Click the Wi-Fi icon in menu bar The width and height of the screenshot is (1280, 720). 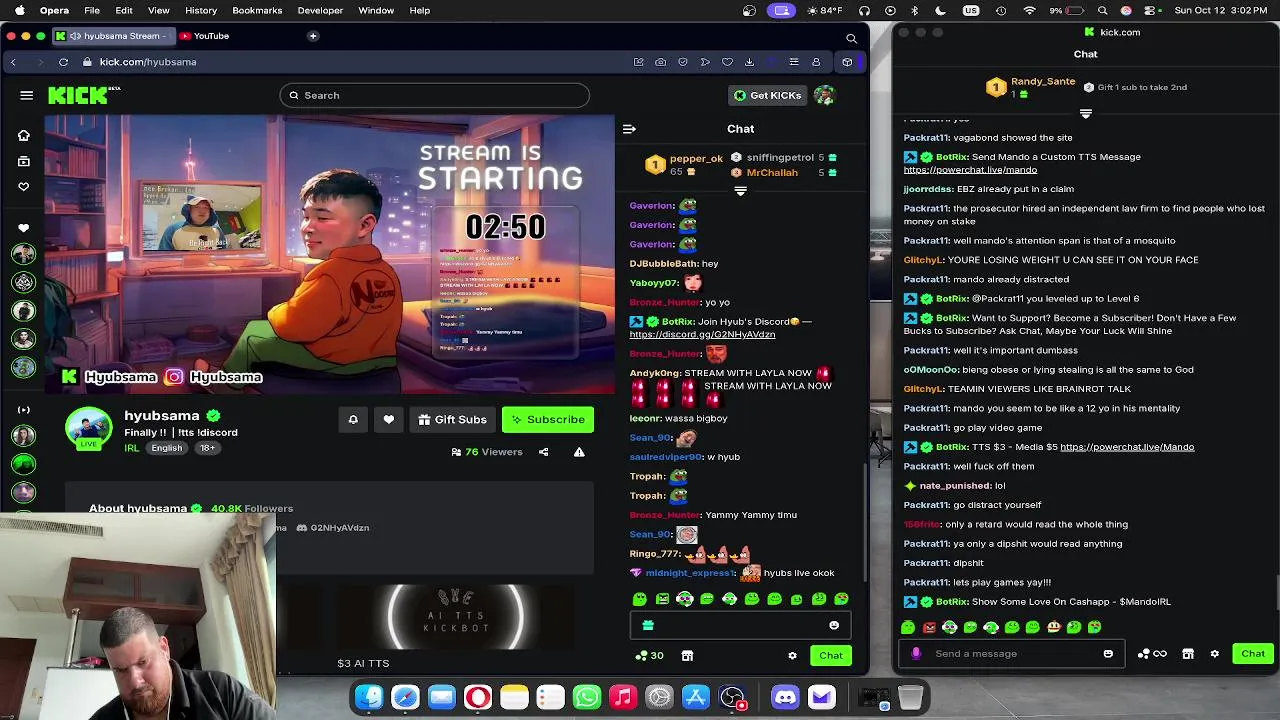click(1029, 10)
